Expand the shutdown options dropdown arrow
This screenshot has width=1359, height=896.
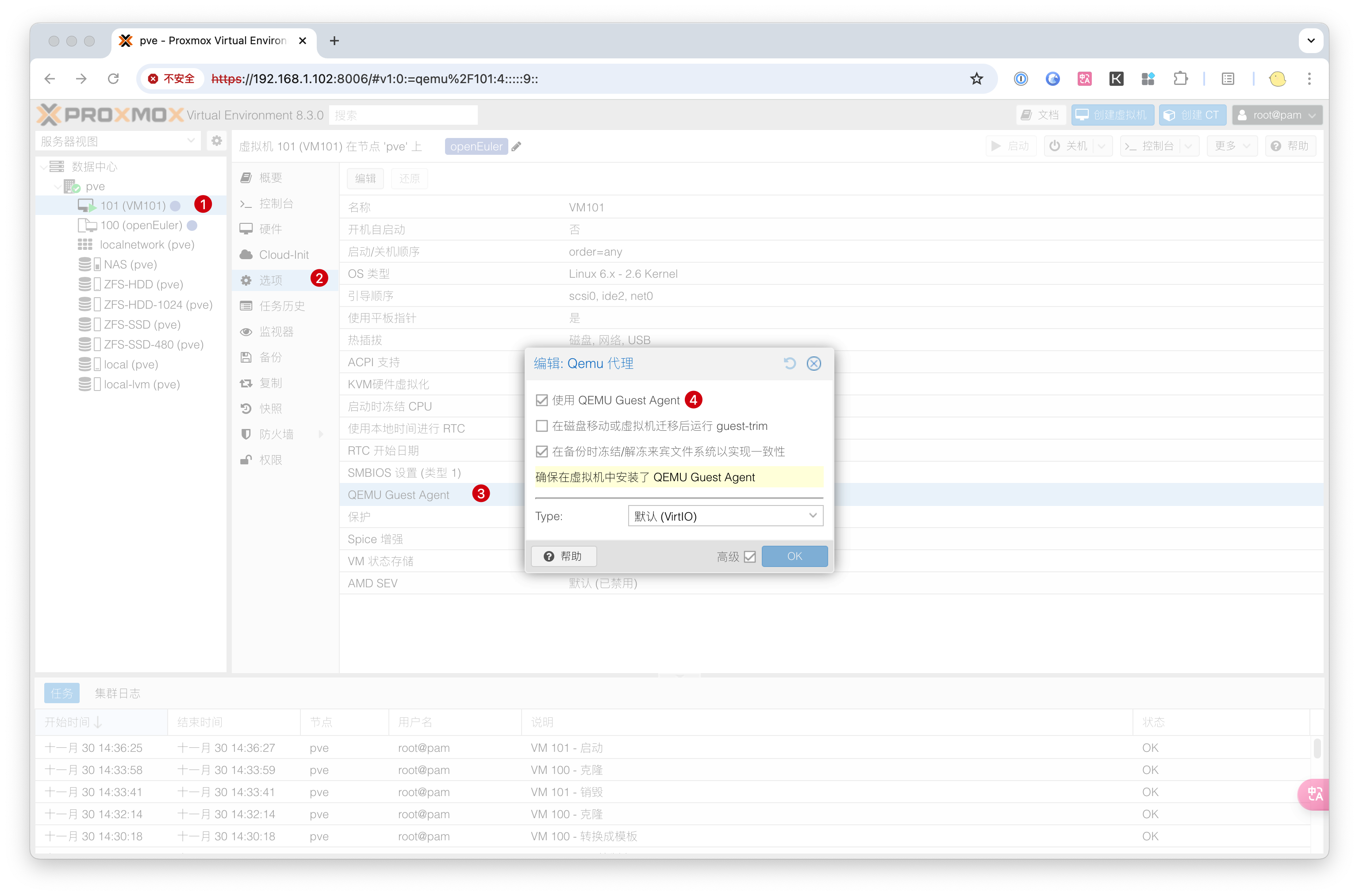pyautogui.click(x=1102, y=146)
